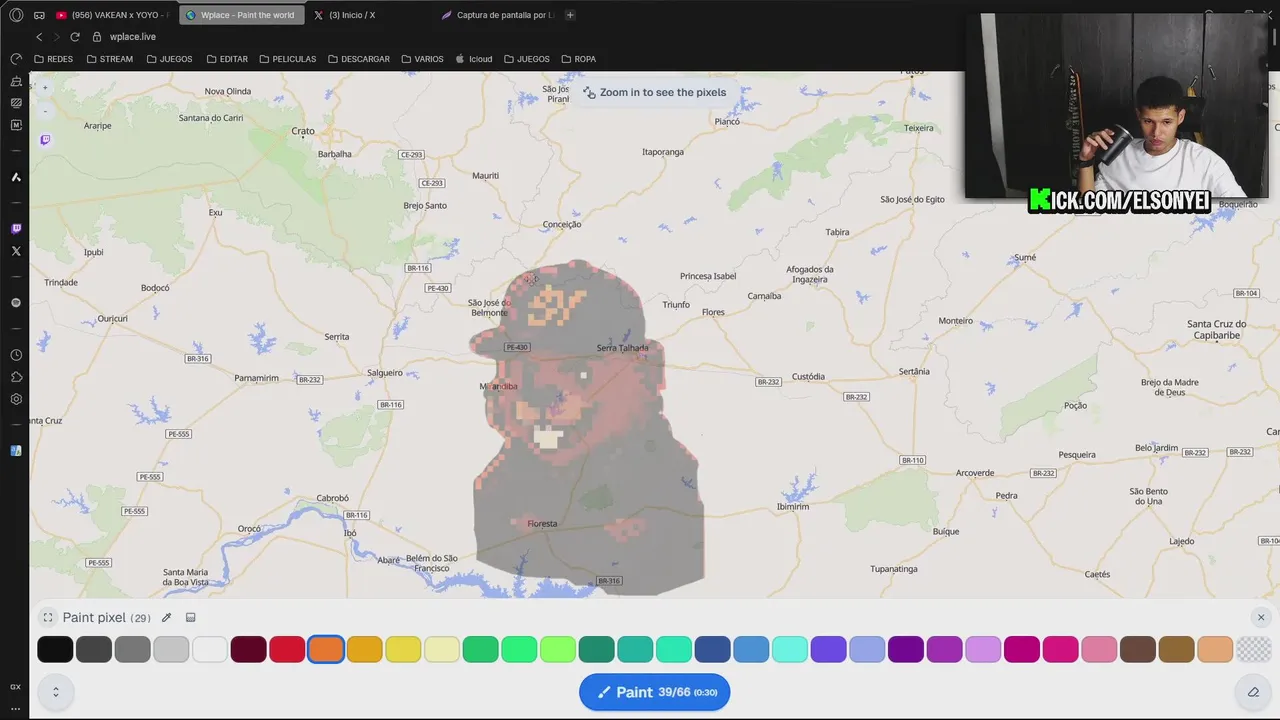Select the dark gray color swatch
The height and width of the screenshot is (720, 1280).
(94, 649)
